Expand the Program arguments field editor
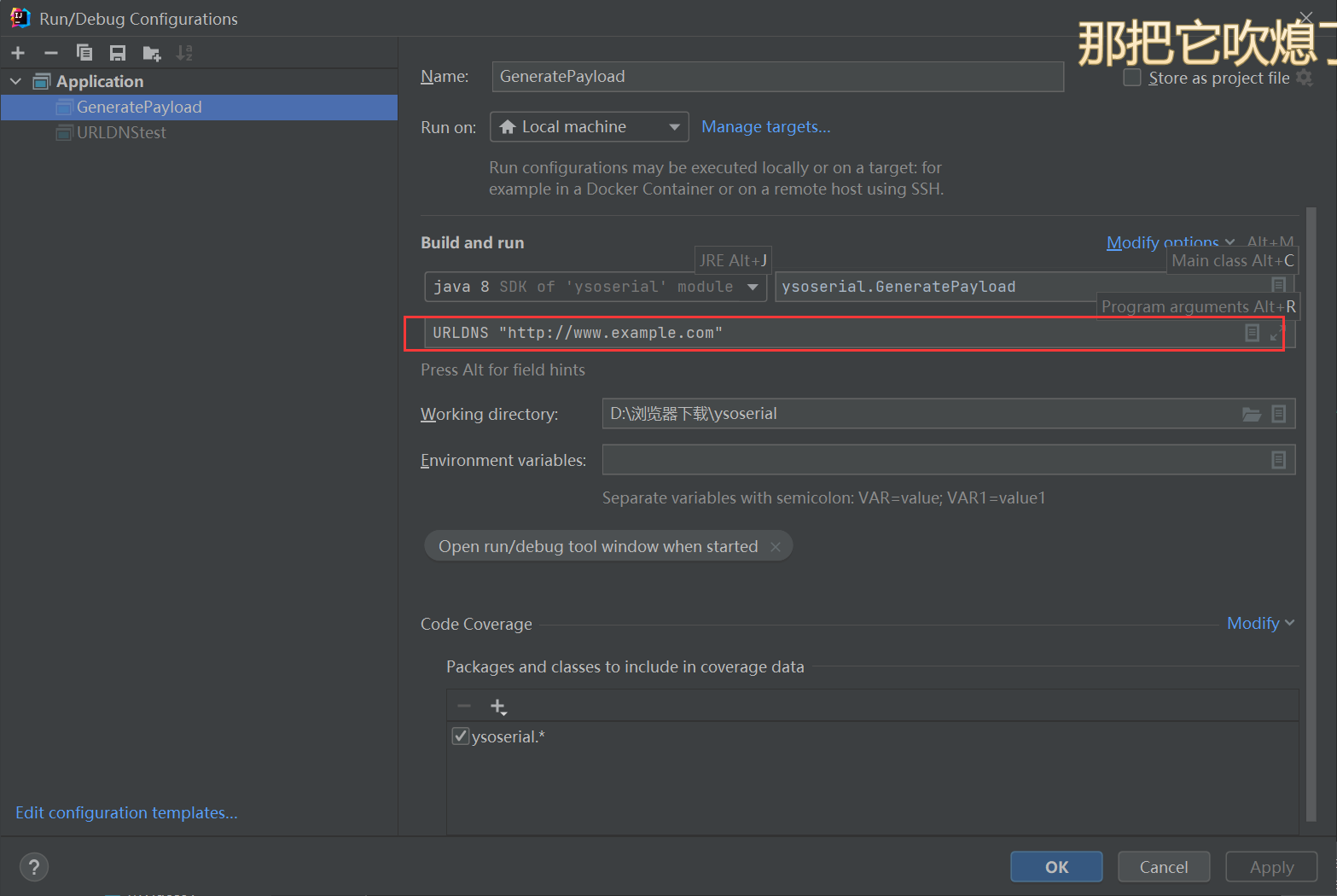 coord(1276,333)
